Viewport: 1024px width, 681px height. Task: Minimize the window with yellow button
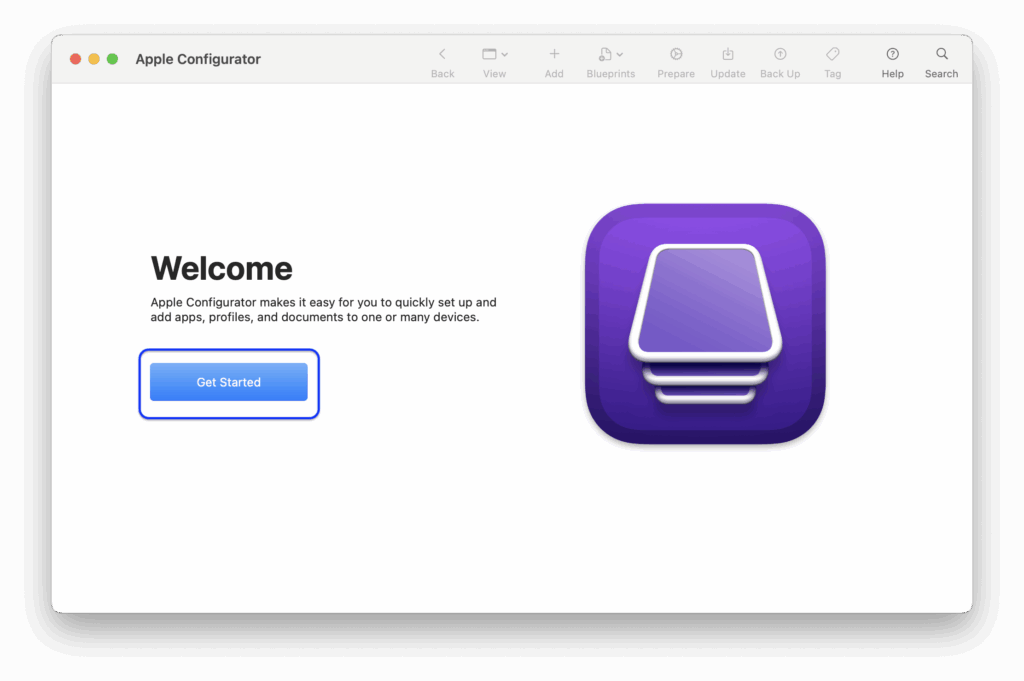pyautogui.click(x=94, y=59)
